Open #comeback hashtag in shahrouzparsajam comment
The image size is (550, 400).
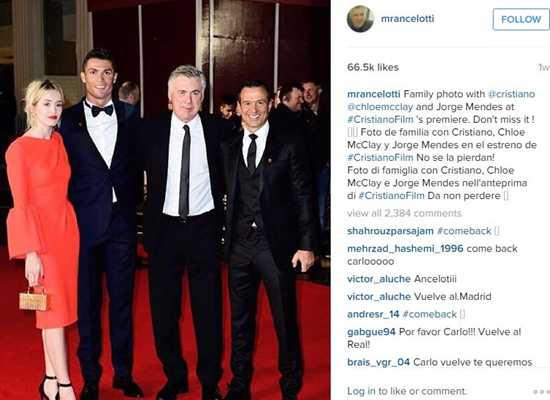[464, 231]
